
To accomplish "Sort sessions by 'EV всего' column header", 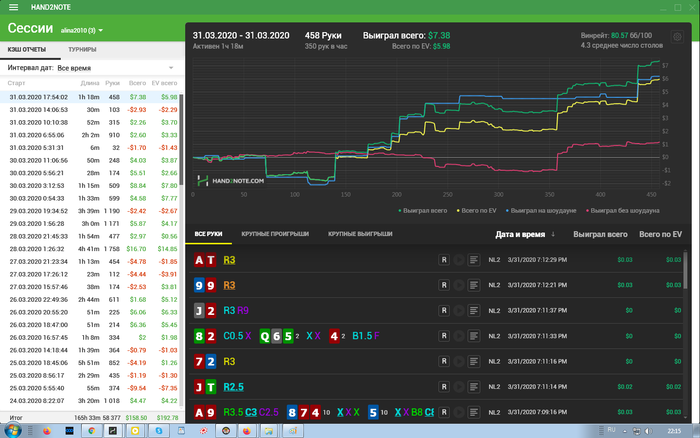I will coord(164,83).
